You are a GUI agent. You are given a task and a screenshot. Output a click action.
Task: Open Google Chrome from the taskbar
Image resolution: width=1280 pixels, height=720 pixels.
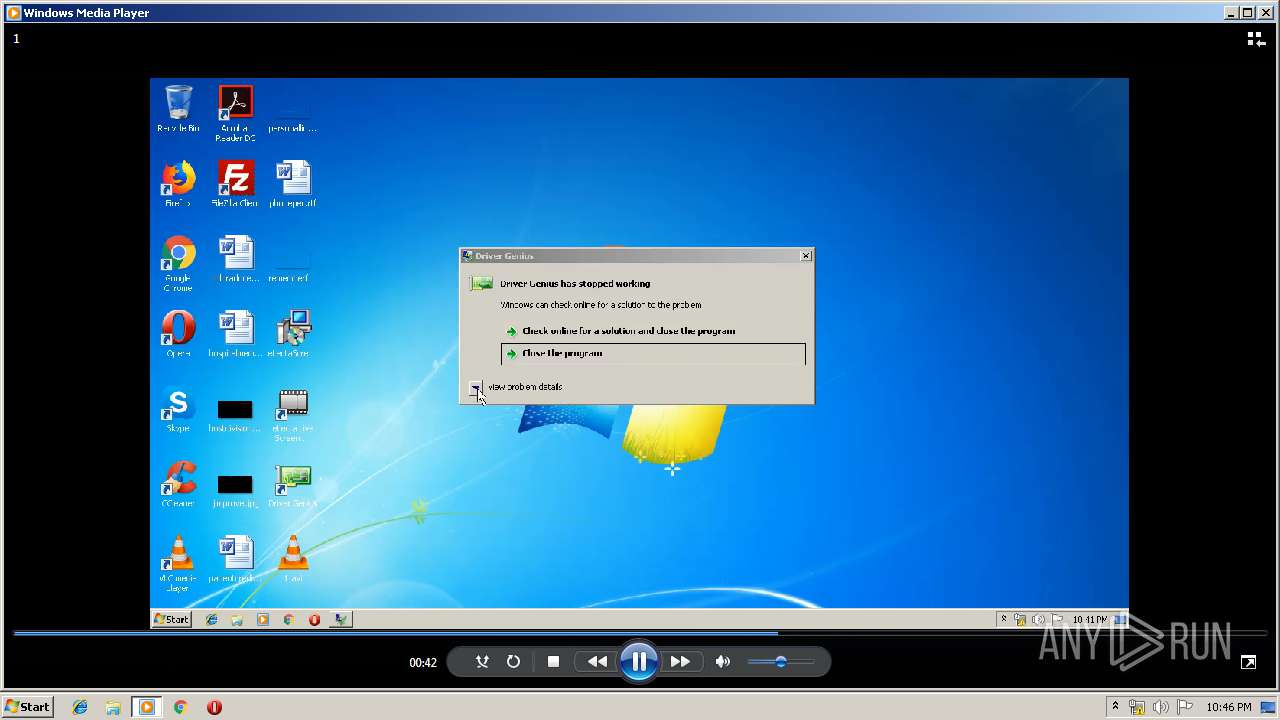[180, 707]
